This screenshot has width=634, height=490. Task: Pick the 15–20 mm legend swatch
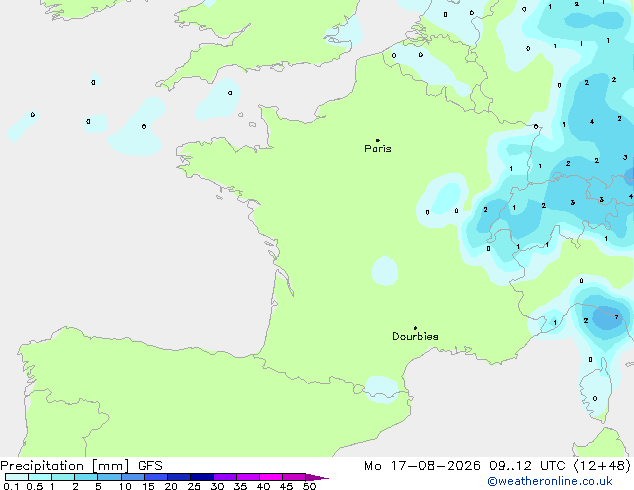point(156,477)
